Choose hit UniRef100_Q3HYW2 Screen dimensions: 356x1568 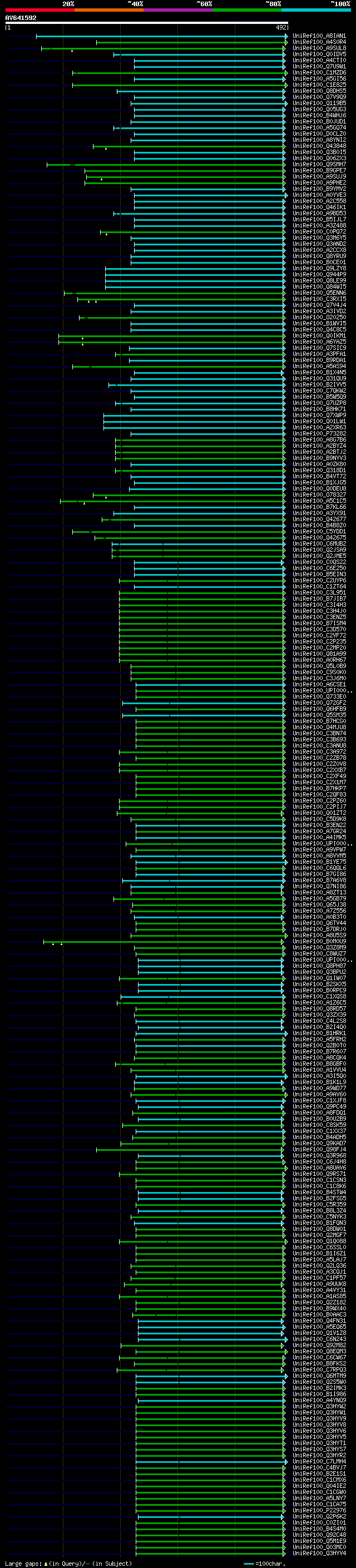tap(319, 1407)
